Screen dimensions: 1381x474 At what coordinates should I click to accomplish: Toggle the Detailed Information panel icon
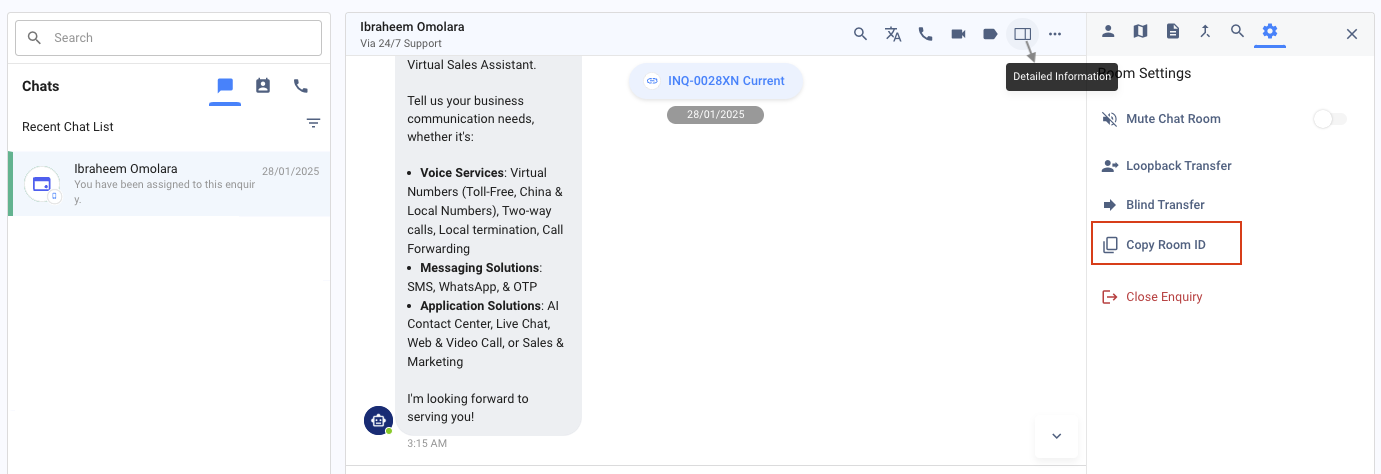point(1022,34)
